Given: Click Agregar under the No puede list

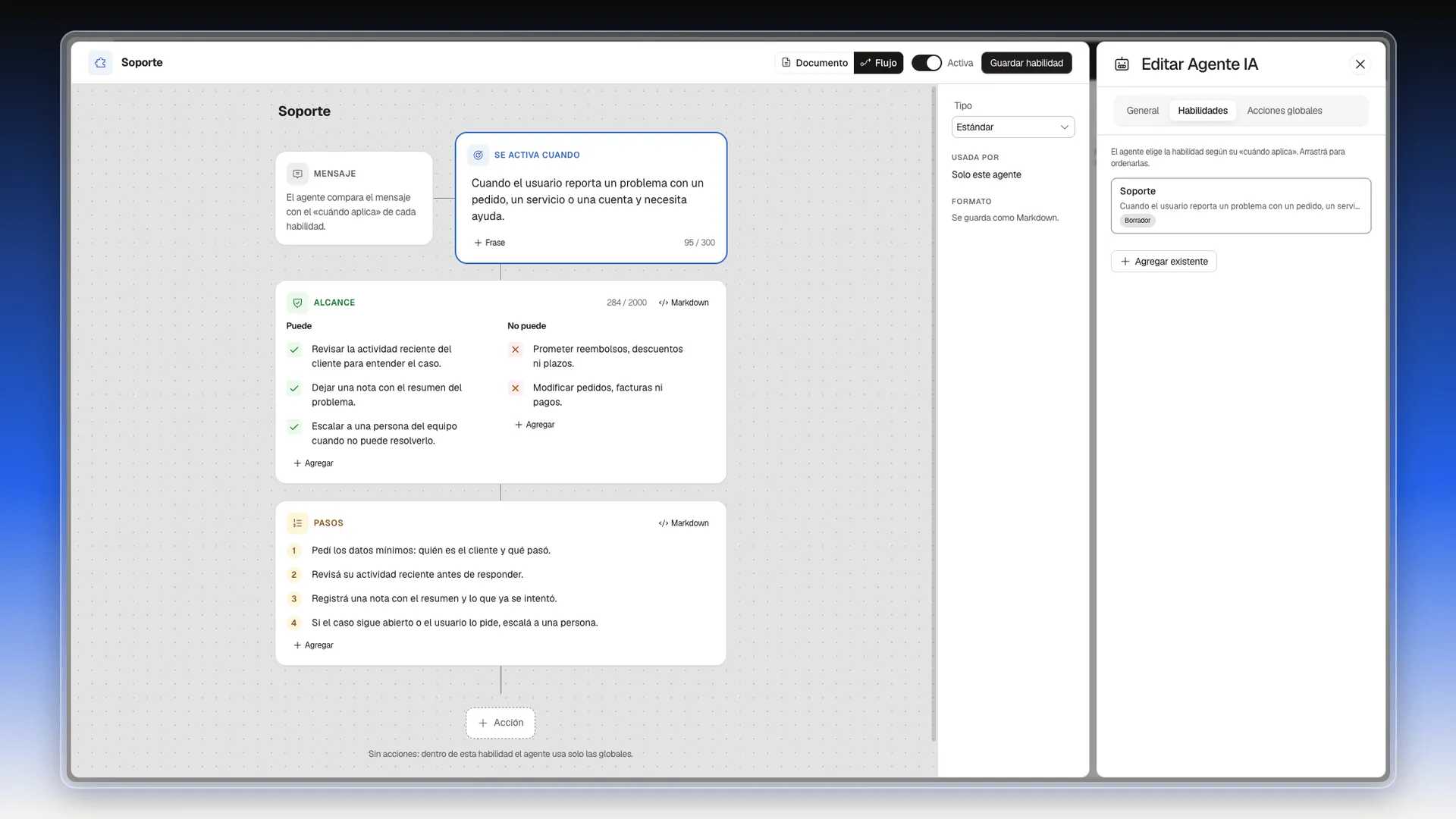Looking at the screenshot, I should [x=535, y=425].
